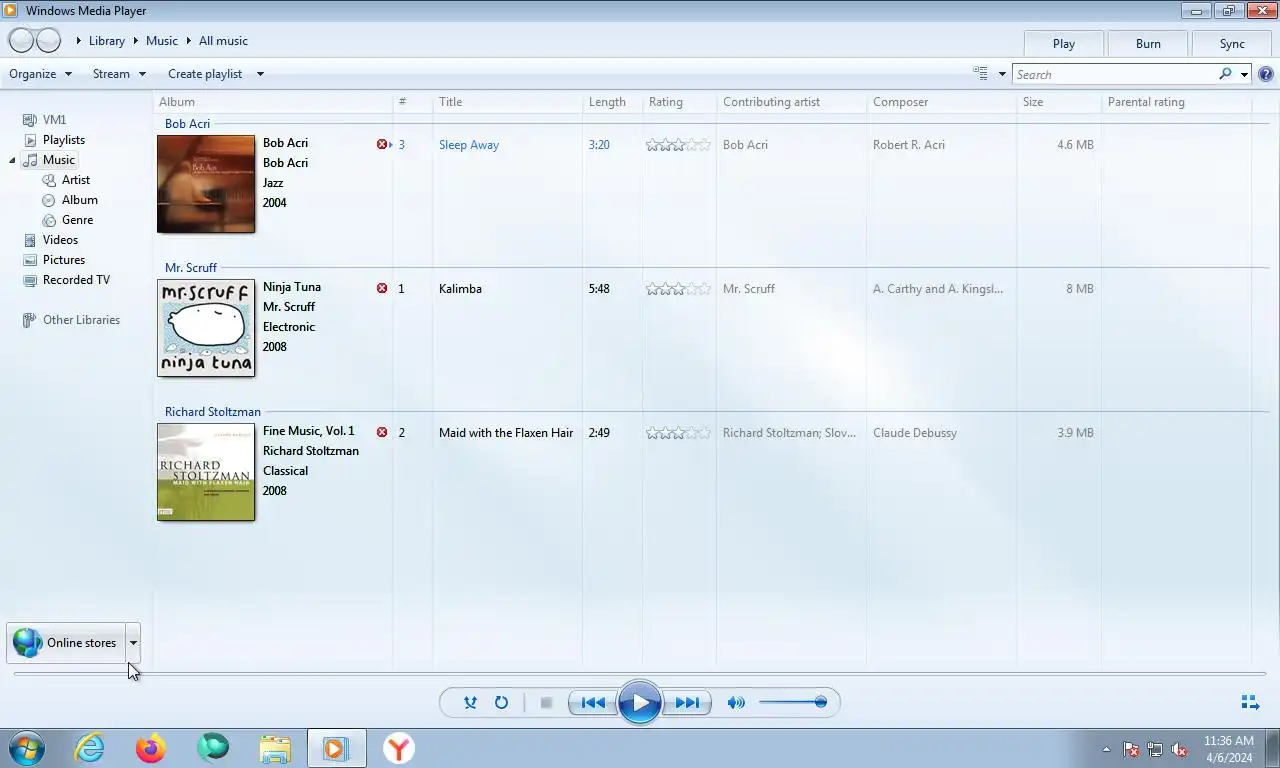The width and height of the screenshot is (1280, 768).
Task: Launch Internet Explorer from the taskbar
Action: click(90, 748)
